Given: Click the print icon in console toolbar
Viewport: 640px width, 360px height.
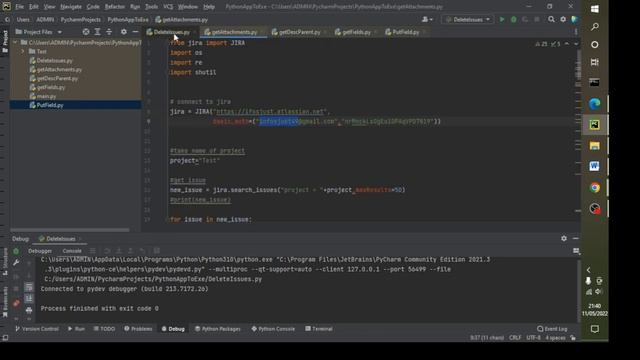Looking at the screenshot, I should 29,310.
